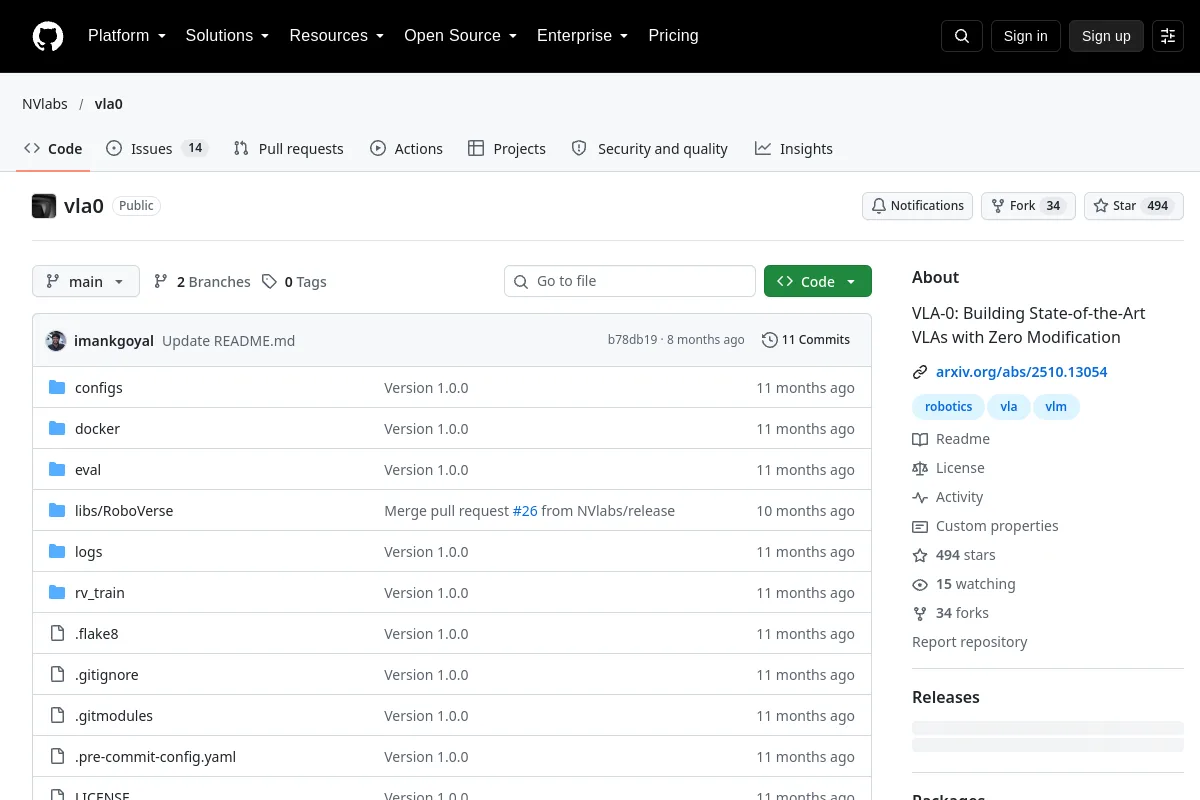Click the rv_train folder icon

click(57, 593)
